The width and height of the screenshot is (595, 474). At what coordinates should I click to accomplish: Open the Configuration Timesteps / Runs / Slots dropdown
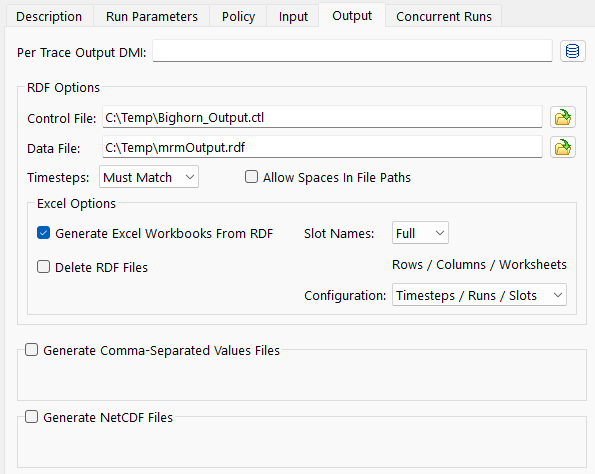[479, 295]
